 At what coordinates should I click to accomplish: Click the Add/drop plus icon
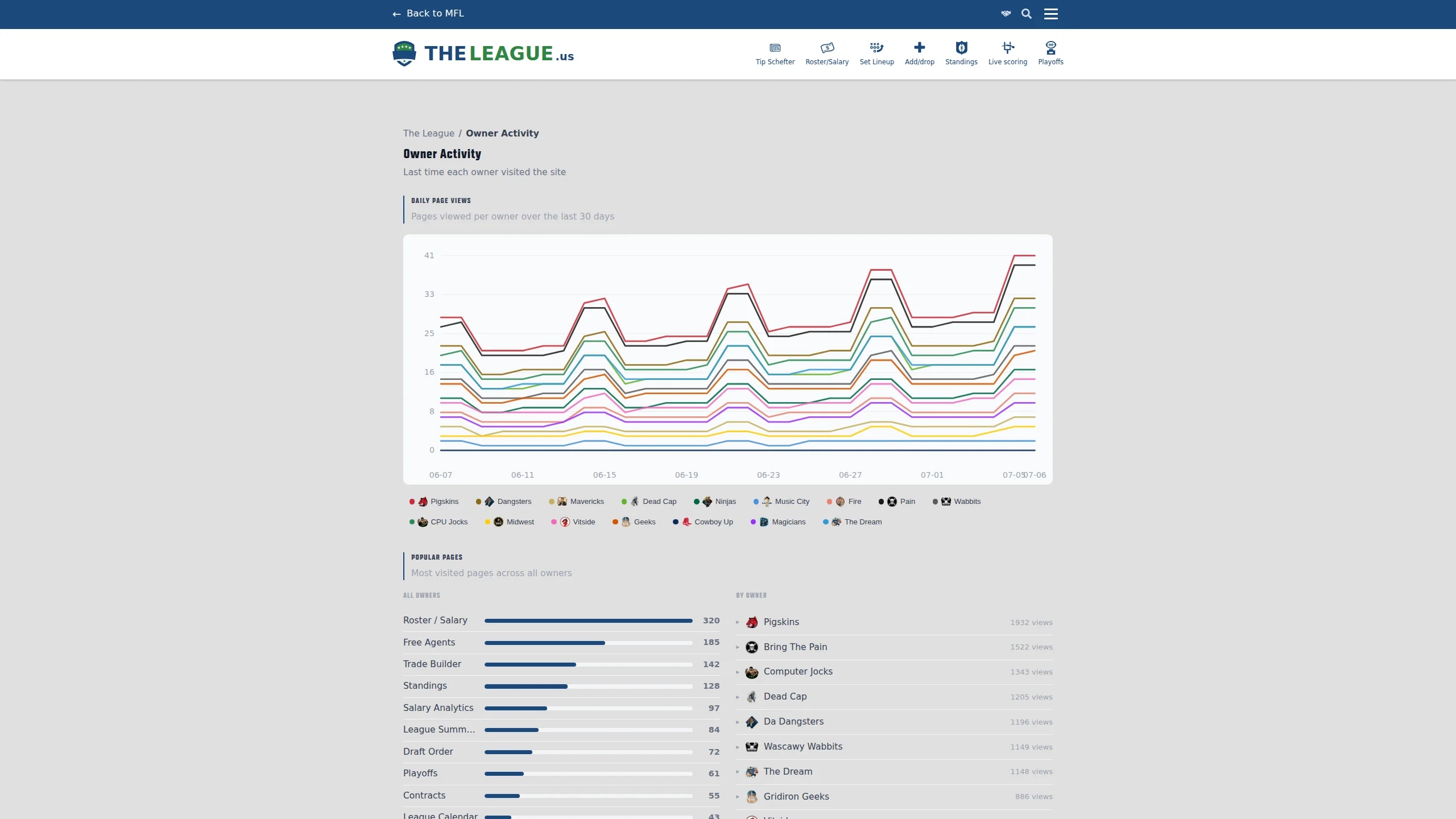click(919, 53)
